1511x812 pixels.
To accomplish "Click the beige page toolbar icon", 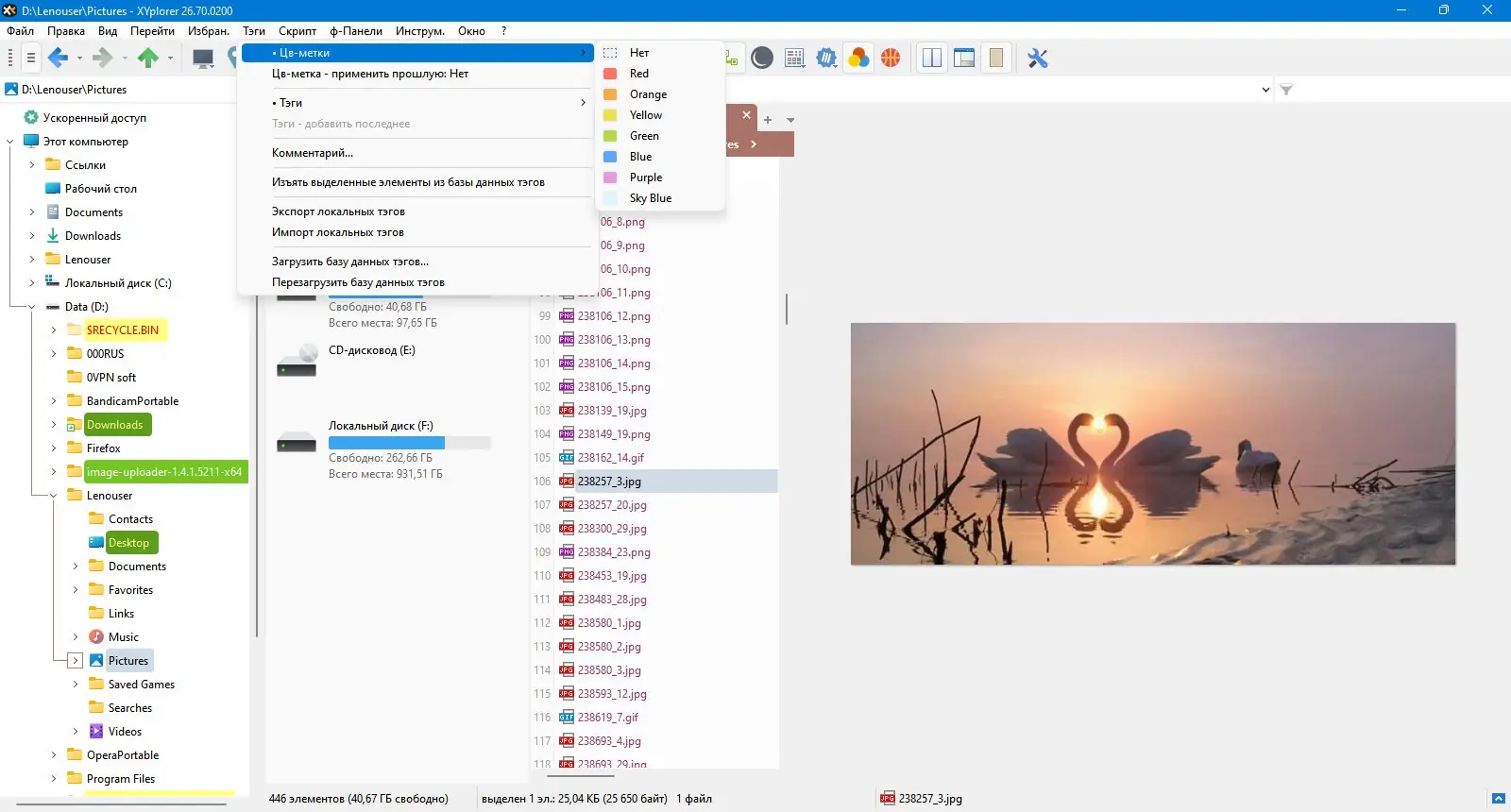I will click(996, 59).
